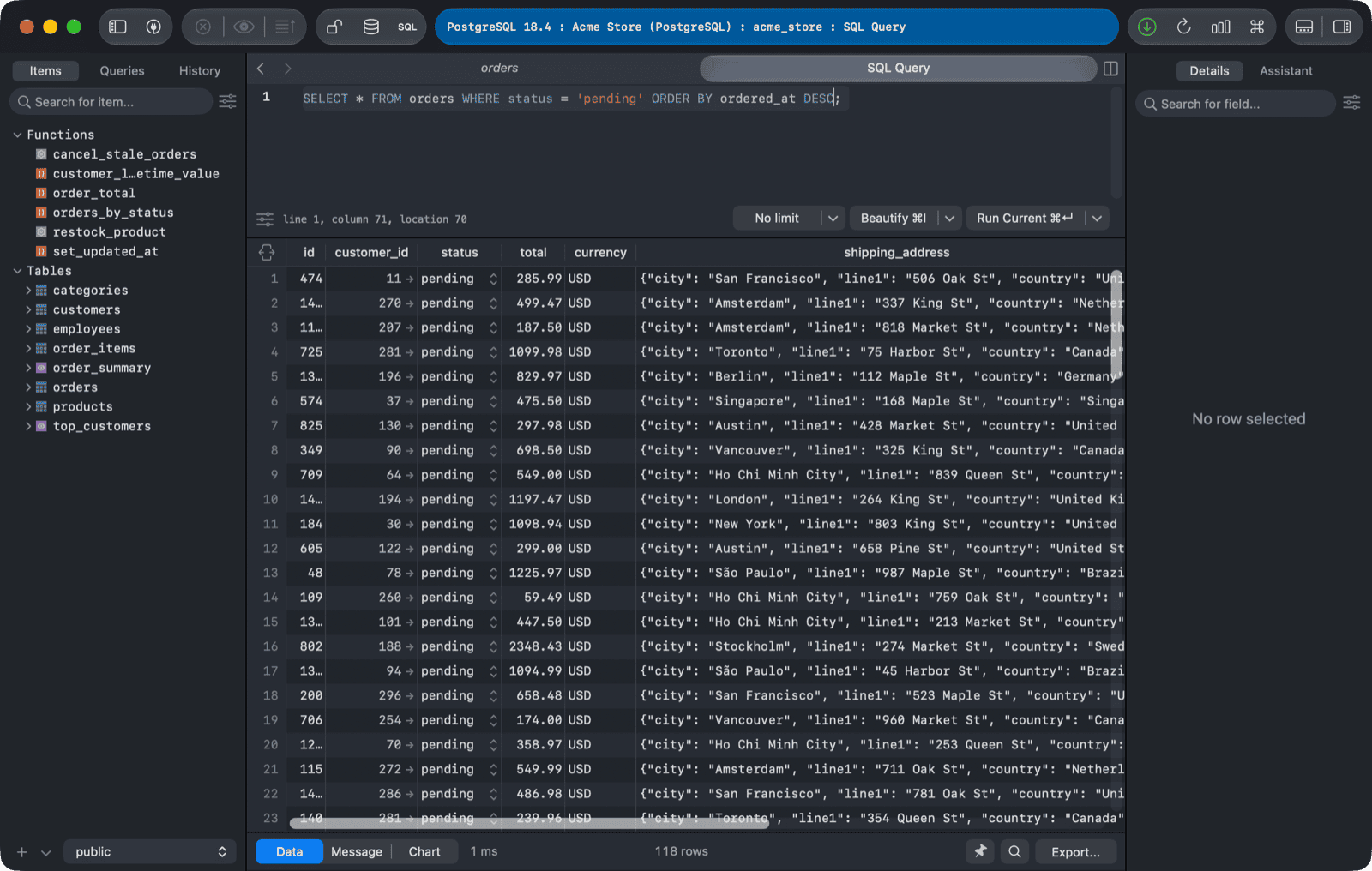Click the editor settings sliders icon
The height and width of the screenshot is (871, 1372).
(x=265, y=219)
